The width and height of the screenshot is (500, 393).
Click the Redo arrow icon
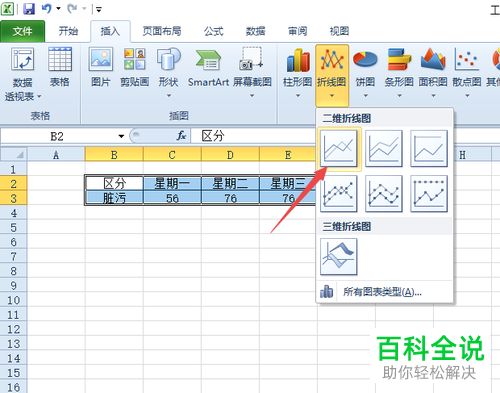72,9
